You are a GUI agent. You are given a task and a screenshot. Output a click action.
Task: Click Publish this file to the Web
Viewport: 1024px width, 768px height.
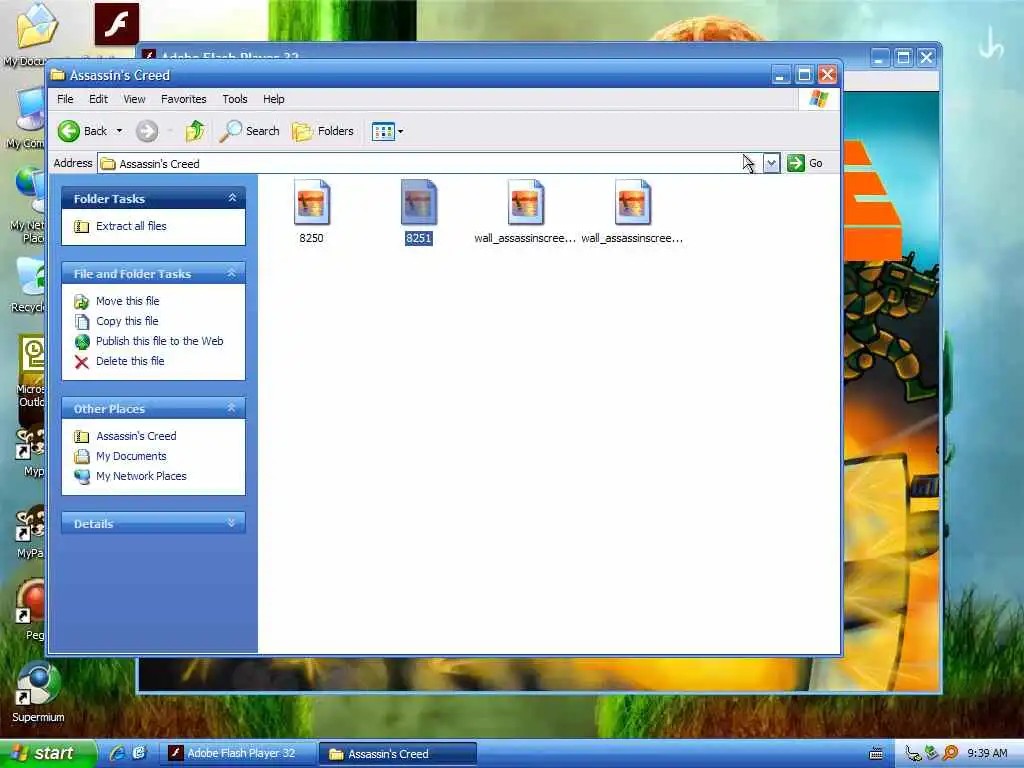click(x=159, y=341)
